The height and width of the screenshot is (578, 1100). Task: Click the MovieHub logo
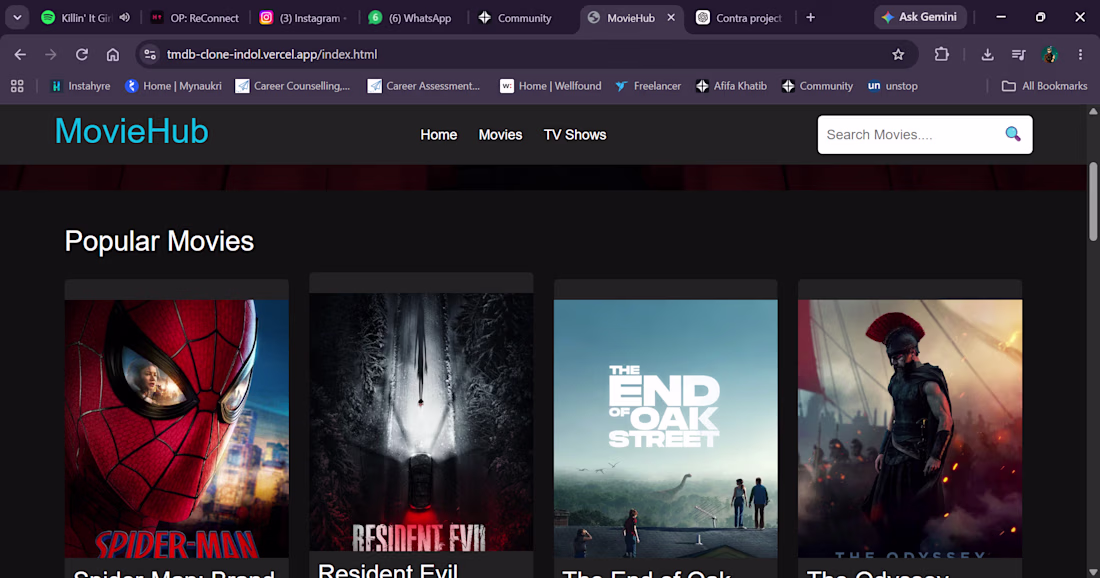(132, 131)
